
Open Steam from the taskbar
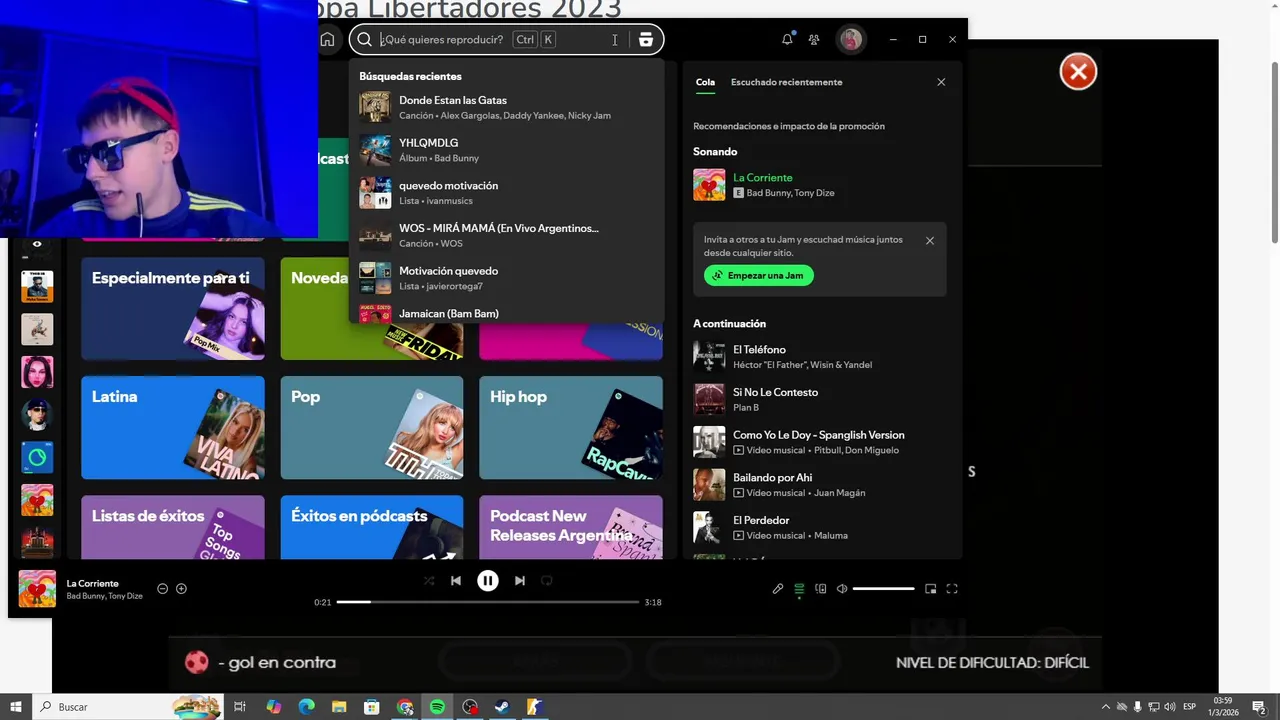502,707
